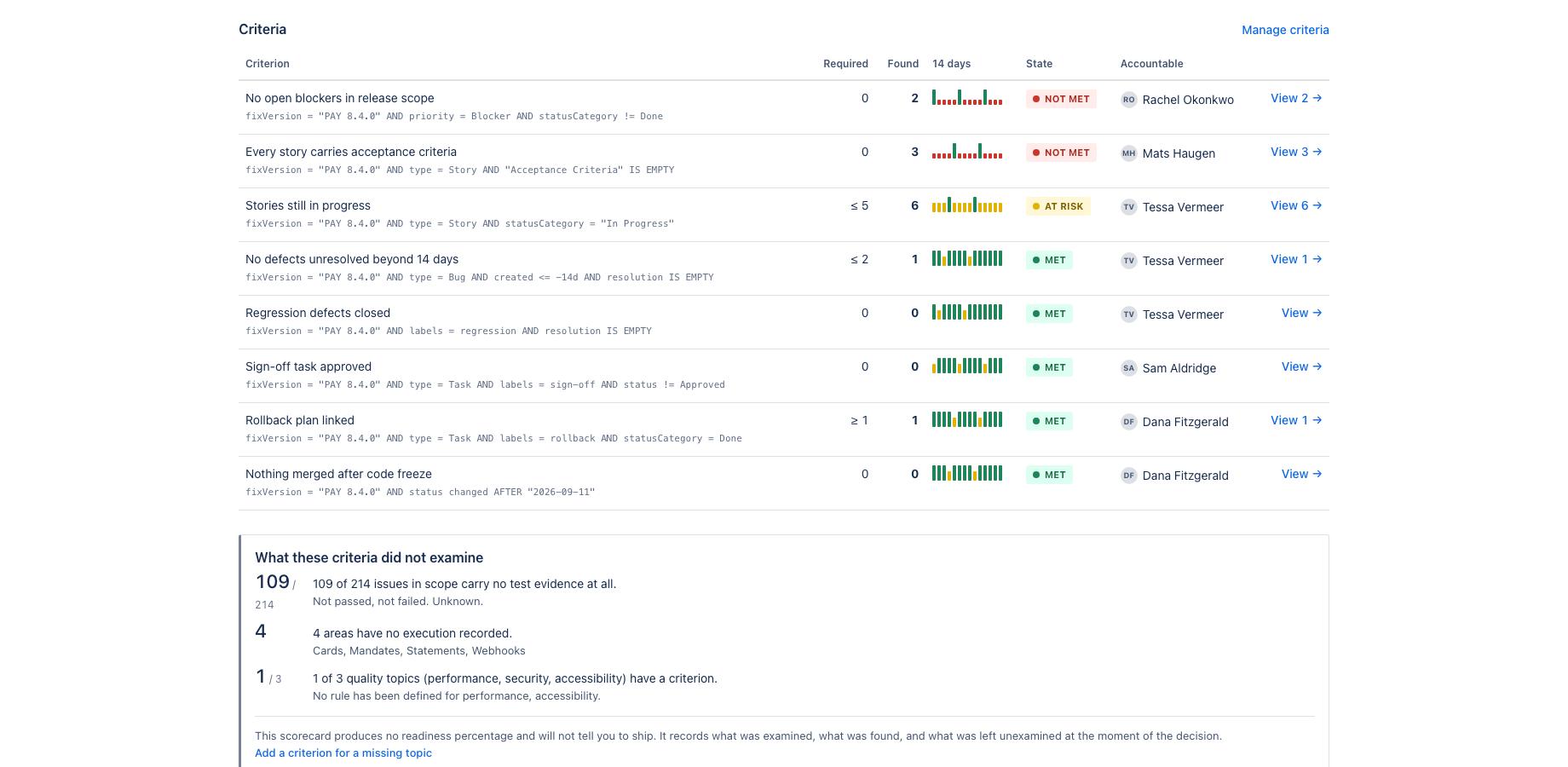The image size is (1568, 767).
Task: Open View link for Sign-off task approved
Action: click(1302, 366)
